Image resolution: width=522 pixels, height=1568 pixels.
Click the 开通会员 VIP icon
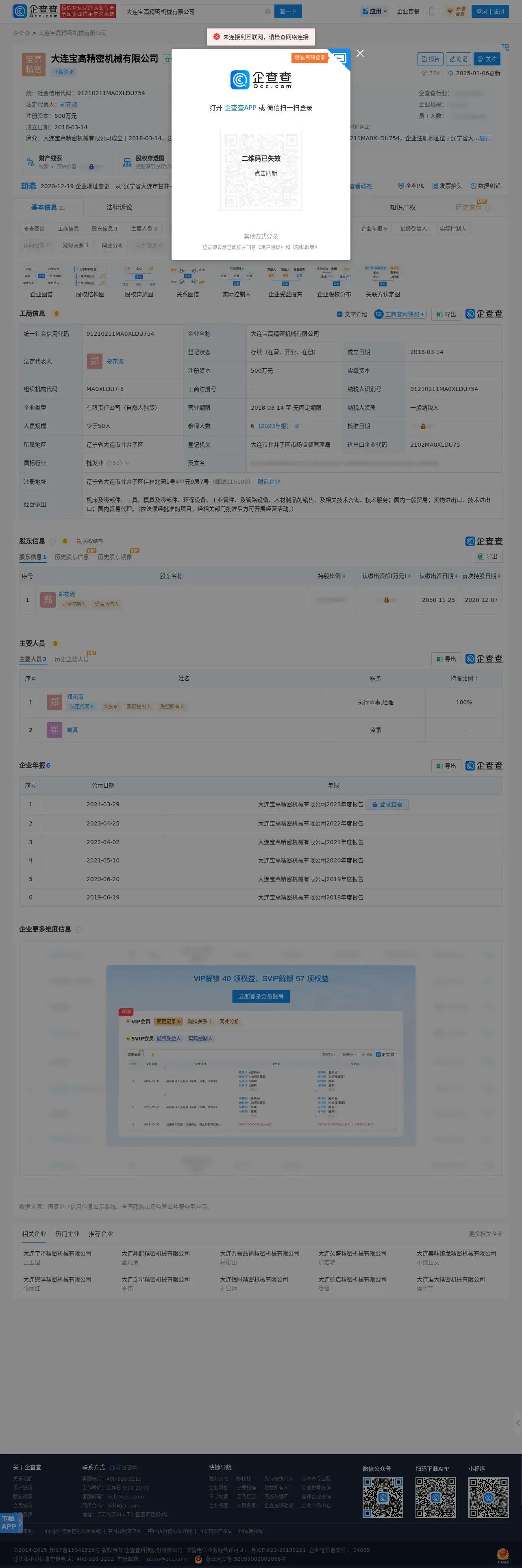[x=456, y=11]
